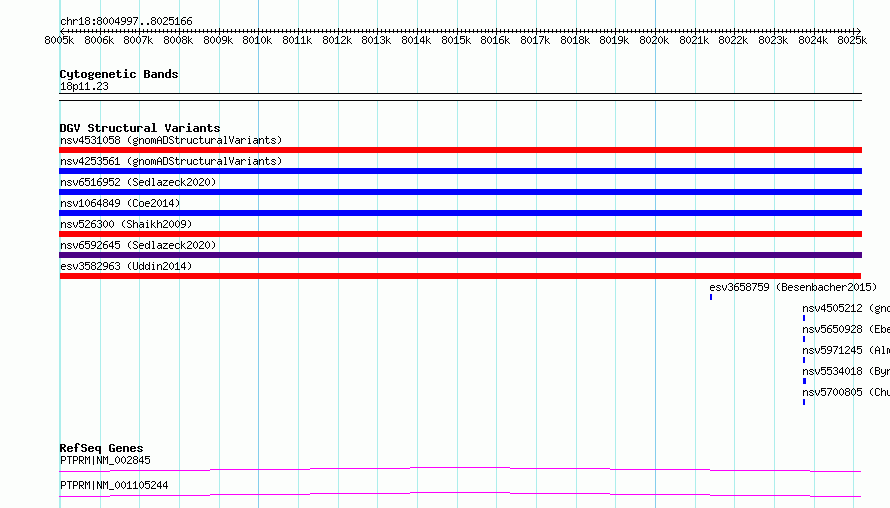Open the nsv6592645 (Sedlazeck2020) label
The image size is (890, 508).
pos(138,245)
